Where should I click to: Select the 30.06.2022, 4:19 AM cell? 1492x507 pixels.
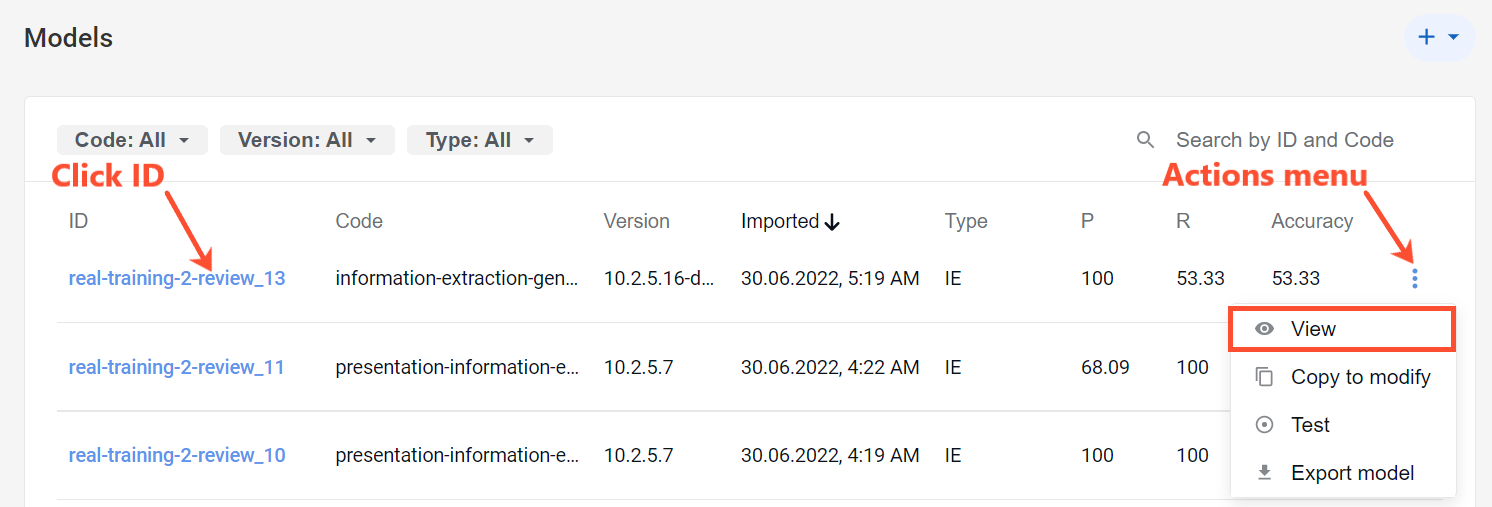click(x=830, y=455)
